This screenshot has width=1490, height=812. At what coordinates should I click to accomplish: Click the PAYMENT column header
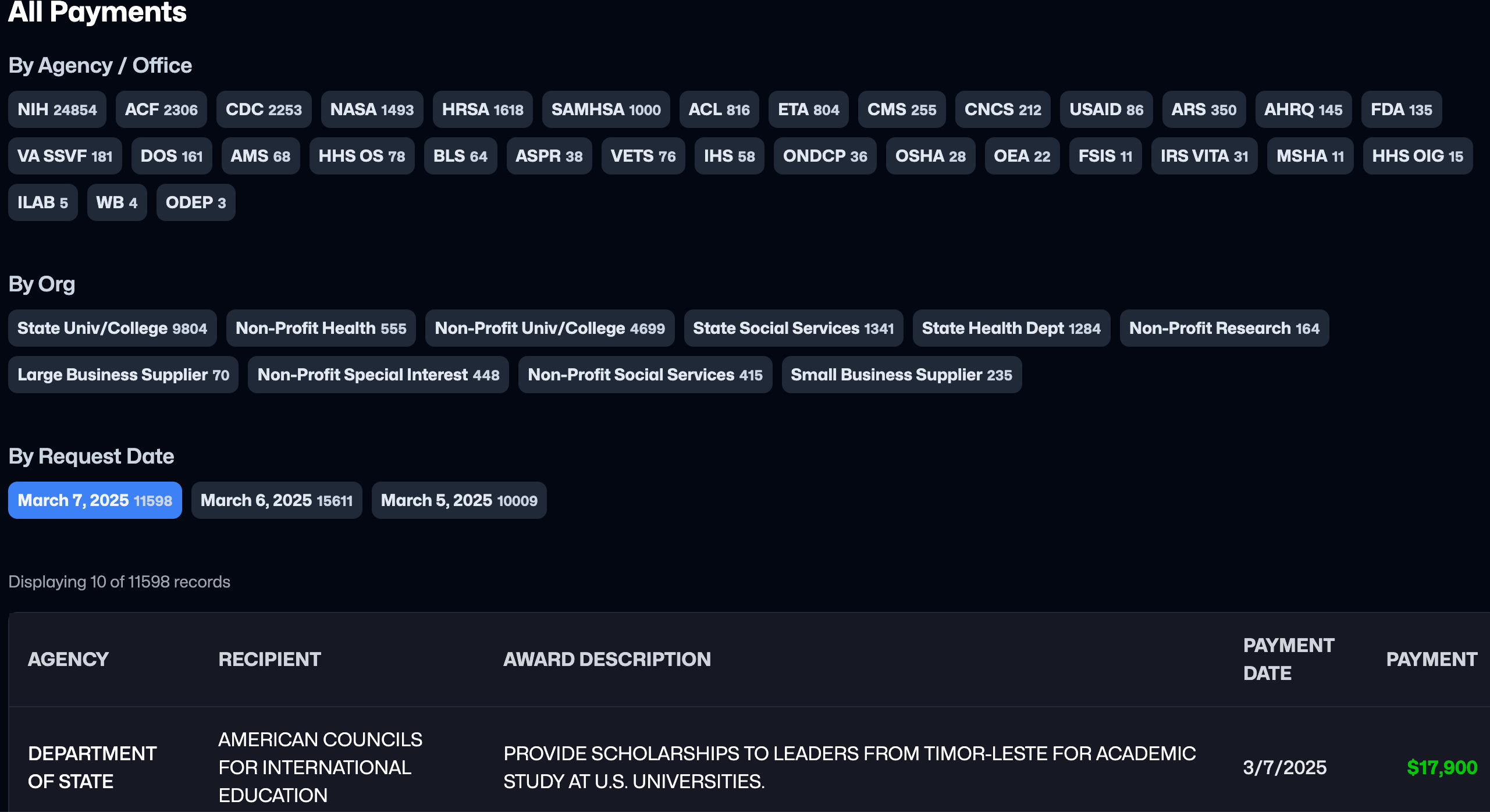[1431, 659]
